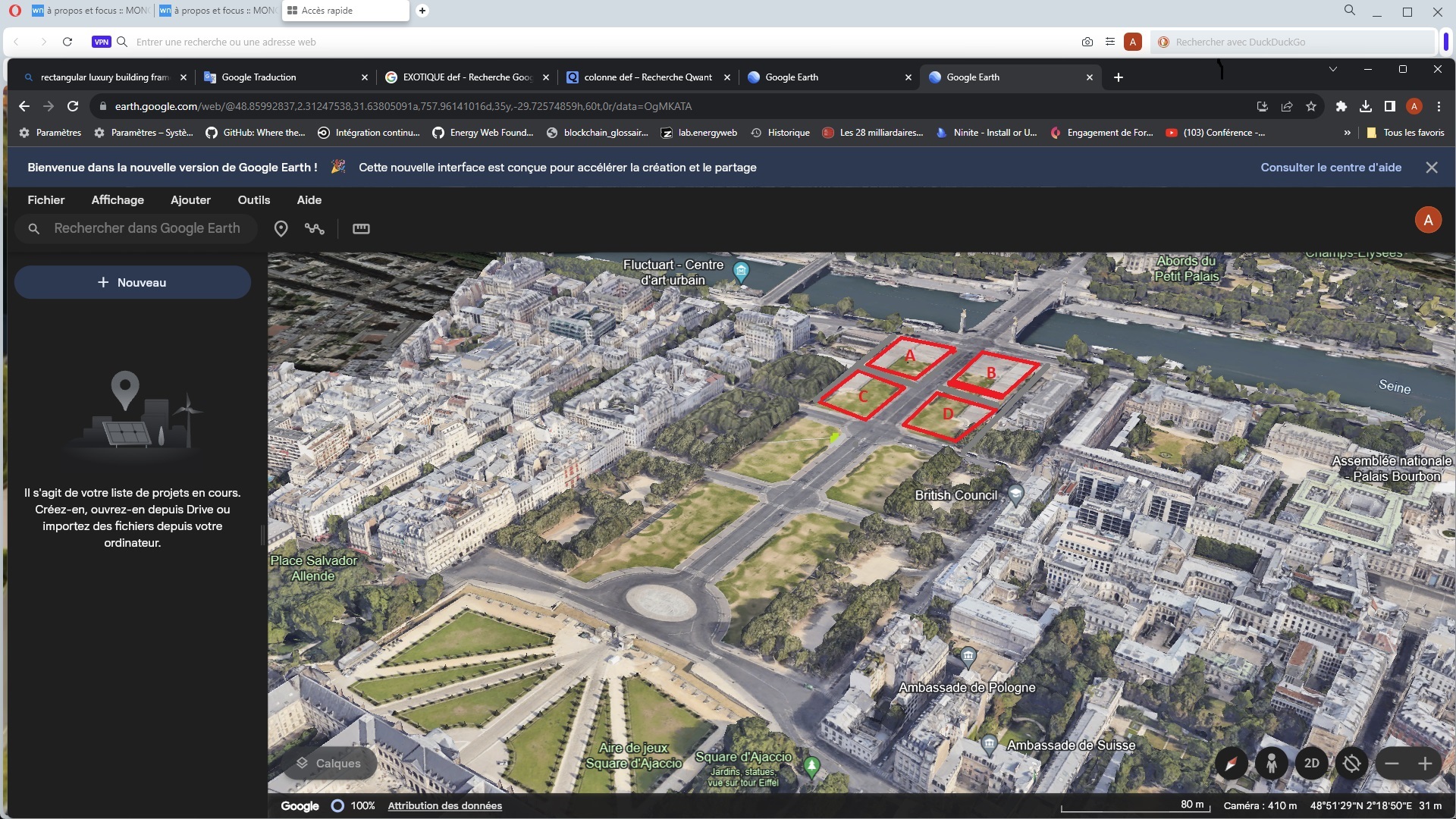This screenshot has width=1456, height=819.
Task: Click the add placemark pin icon
Action: click(x=281, y=228)
